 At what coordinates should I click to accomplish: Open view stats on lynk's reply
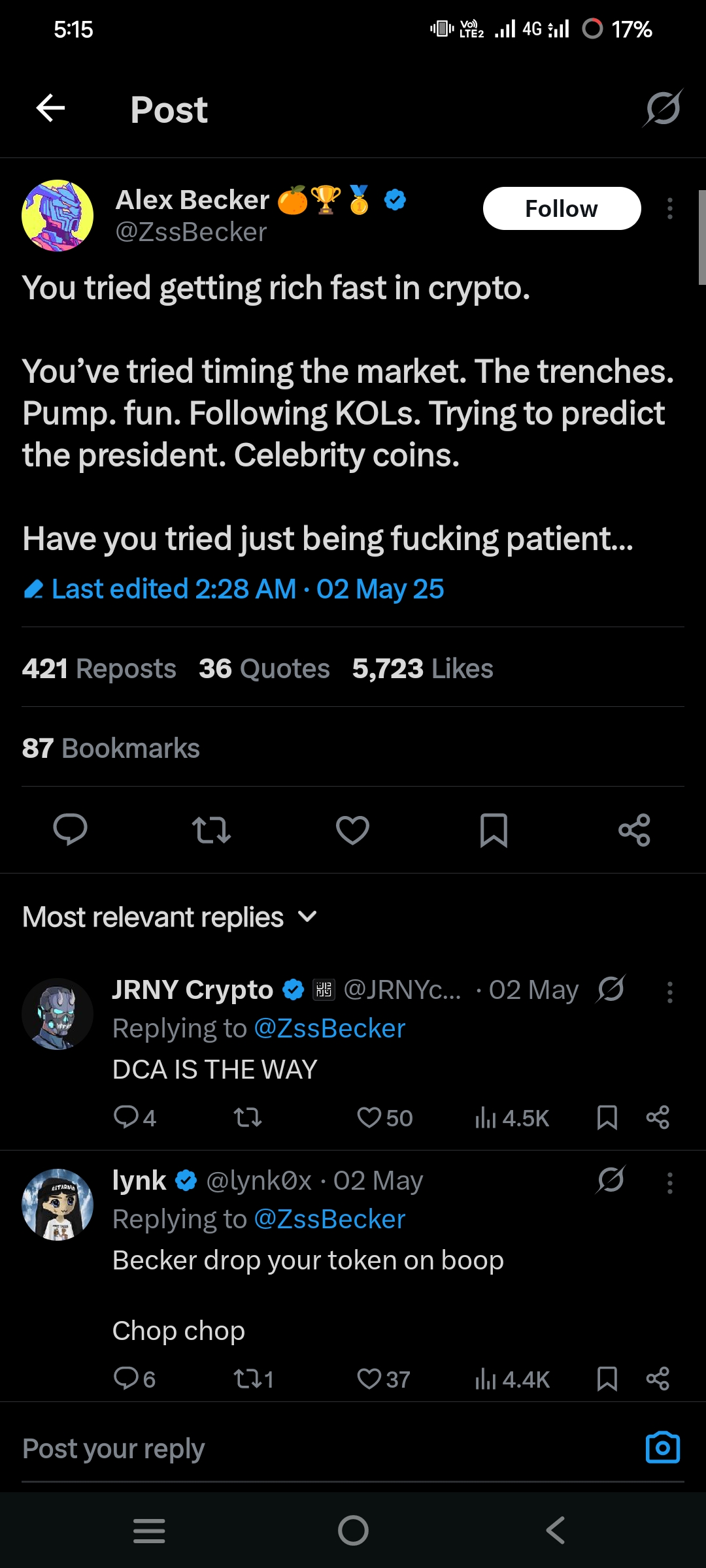(x=512, y=1379)
